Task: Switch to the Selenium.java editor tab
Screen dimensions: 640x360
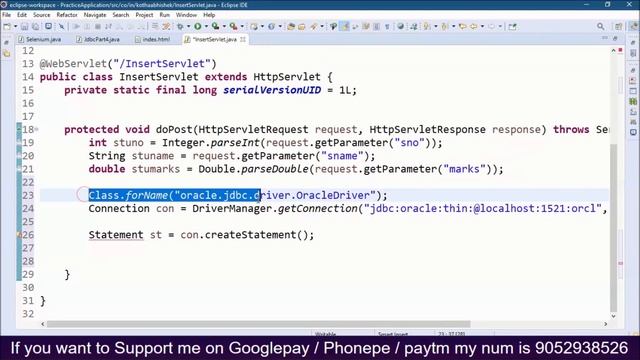Action: click(x=40, y=40)
